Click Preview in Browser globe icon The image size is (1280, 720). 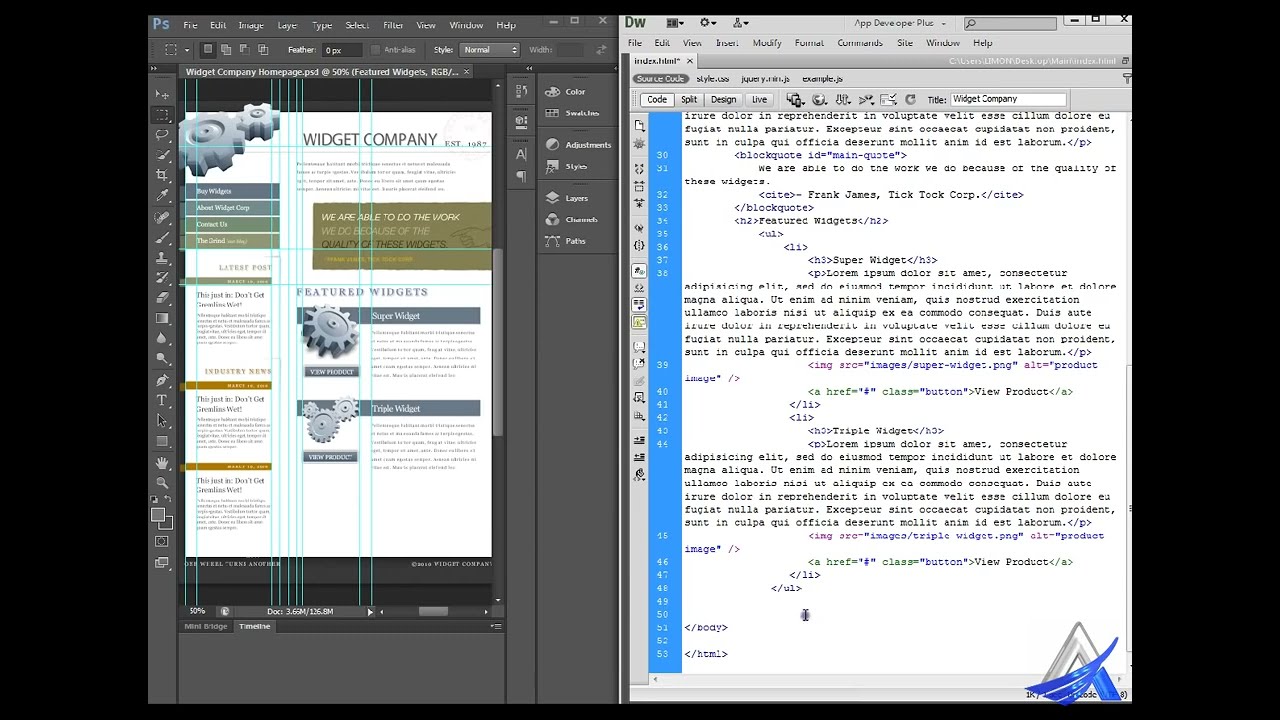click(x=819, y=100)
